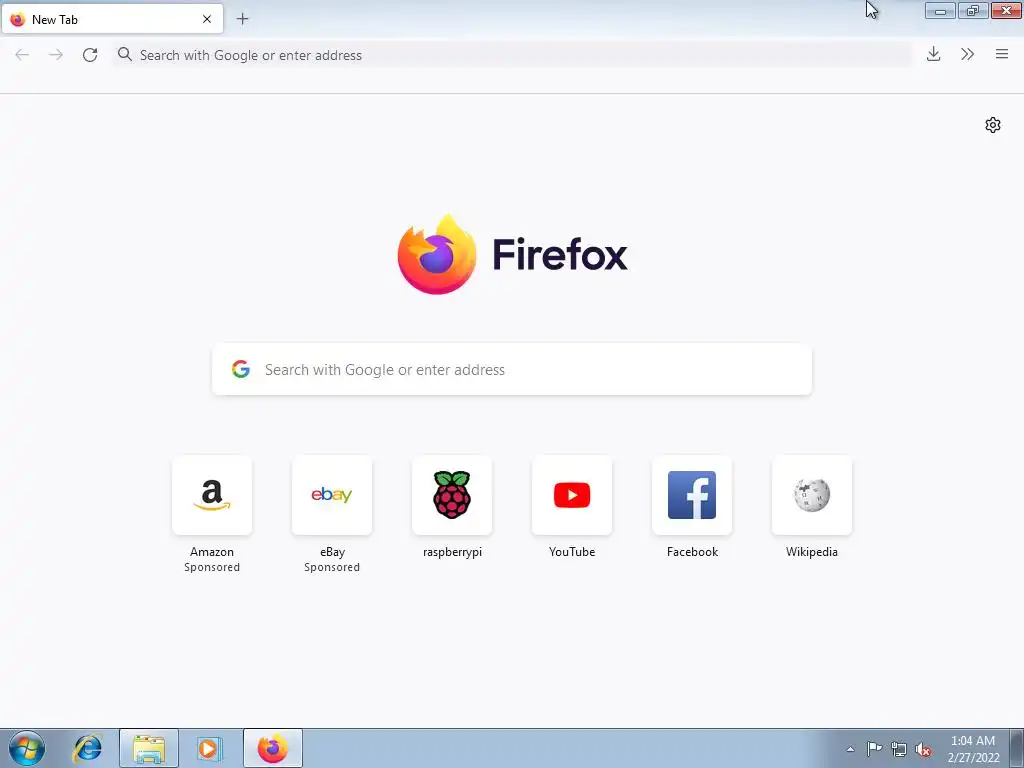Open the Firefox application hamburger menu
The height and width of the screenshot is (768, 1024).
tap(1002, 54)
